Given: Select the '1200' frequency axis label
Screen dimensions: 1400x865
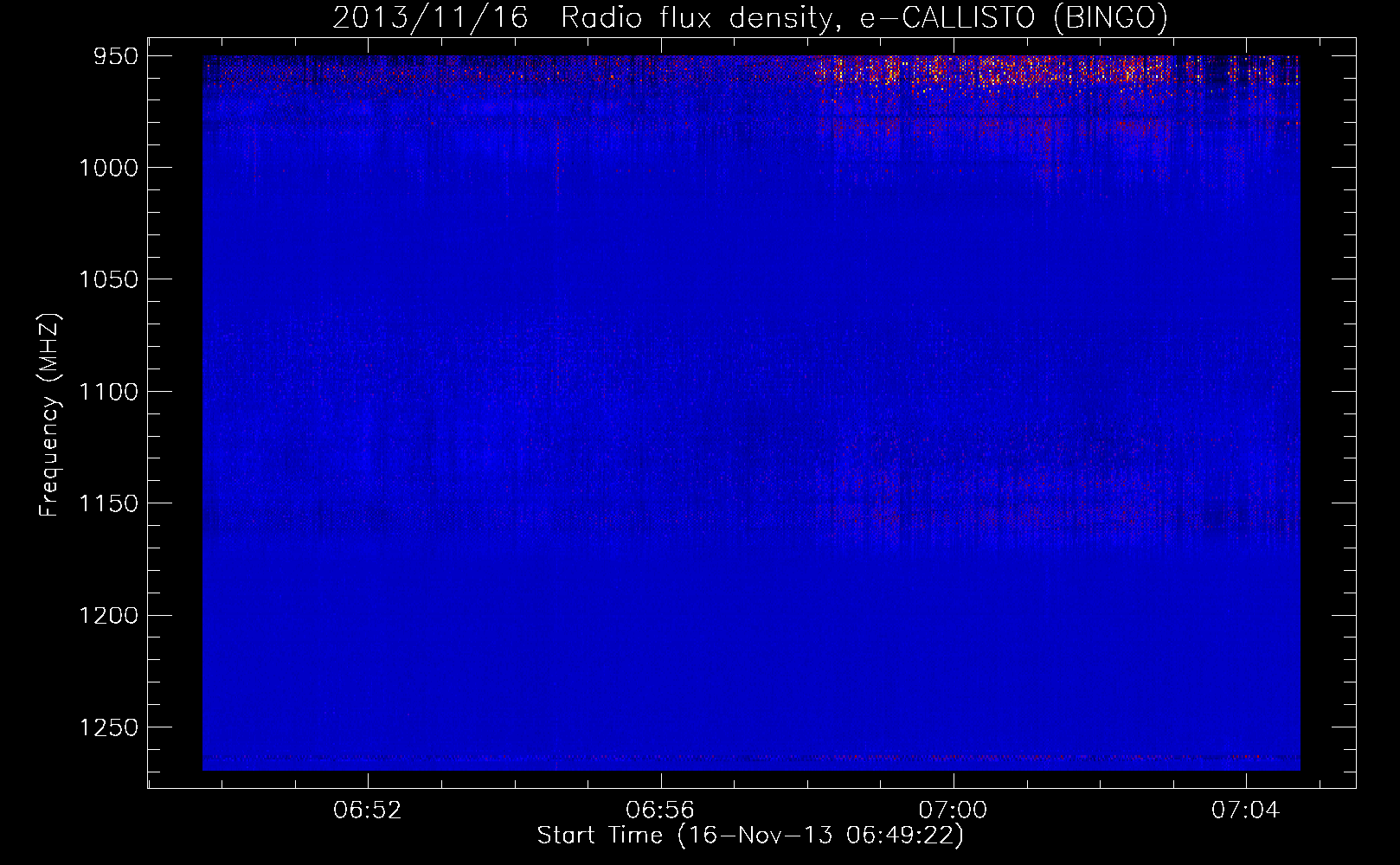Looking at the screenshot, I should pyautogui.click(x=108, y=616).
